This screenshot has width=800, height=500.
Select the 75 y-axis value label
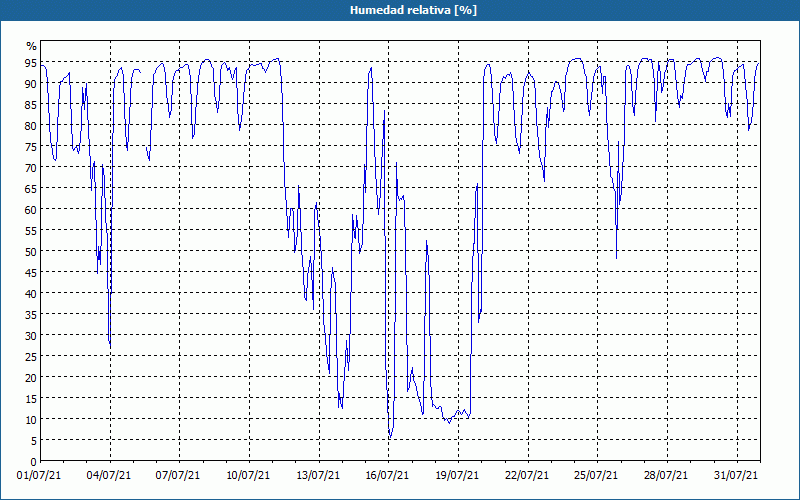[x=31, y=146]
